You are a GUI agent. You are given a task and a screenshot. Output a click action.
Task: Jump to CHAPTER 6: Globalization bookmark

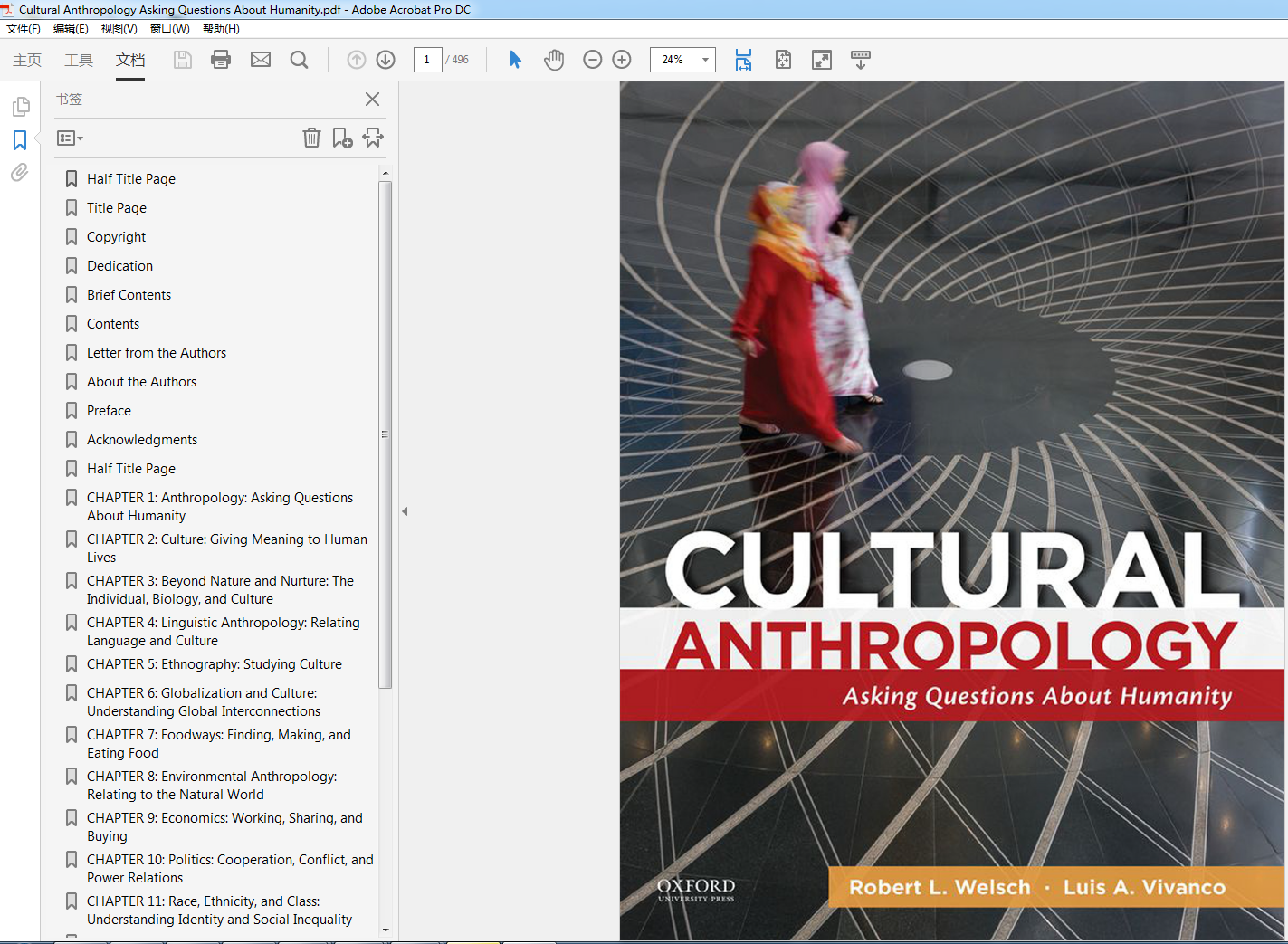[x=204, y=702]
